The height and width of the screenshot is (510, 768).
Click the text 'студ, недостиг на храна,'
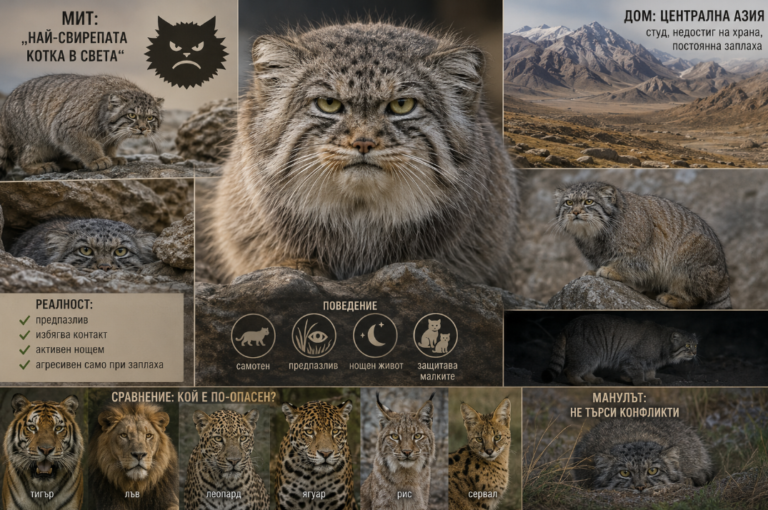point(704,33)
